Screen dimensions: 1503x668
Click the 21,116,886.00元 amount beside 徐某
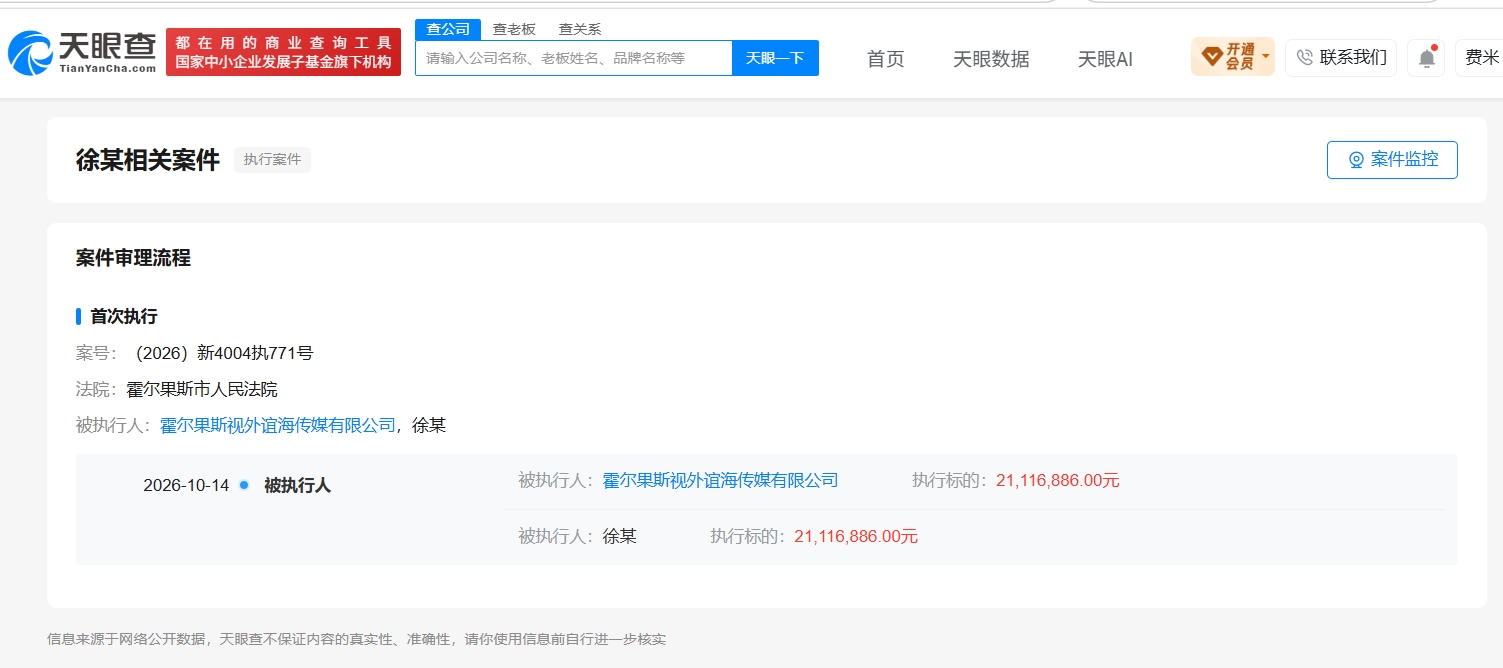856,536
